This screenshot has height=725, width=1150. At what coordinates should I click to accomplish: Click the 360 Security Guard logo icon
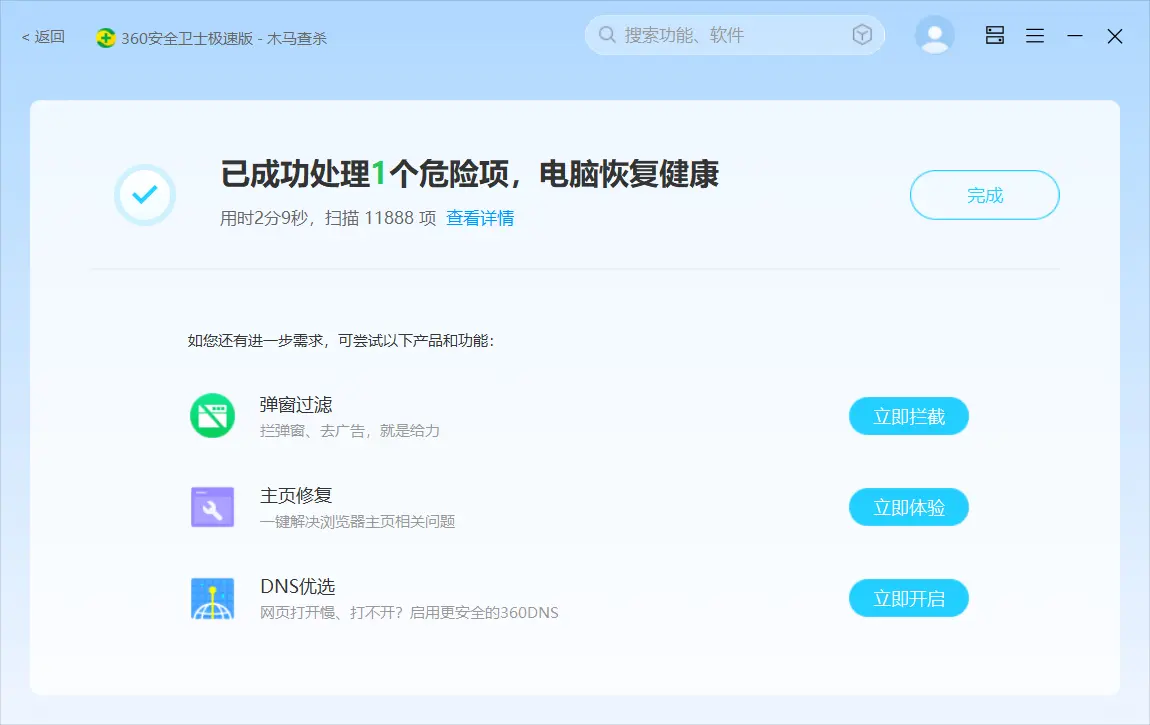pos(106,38)
